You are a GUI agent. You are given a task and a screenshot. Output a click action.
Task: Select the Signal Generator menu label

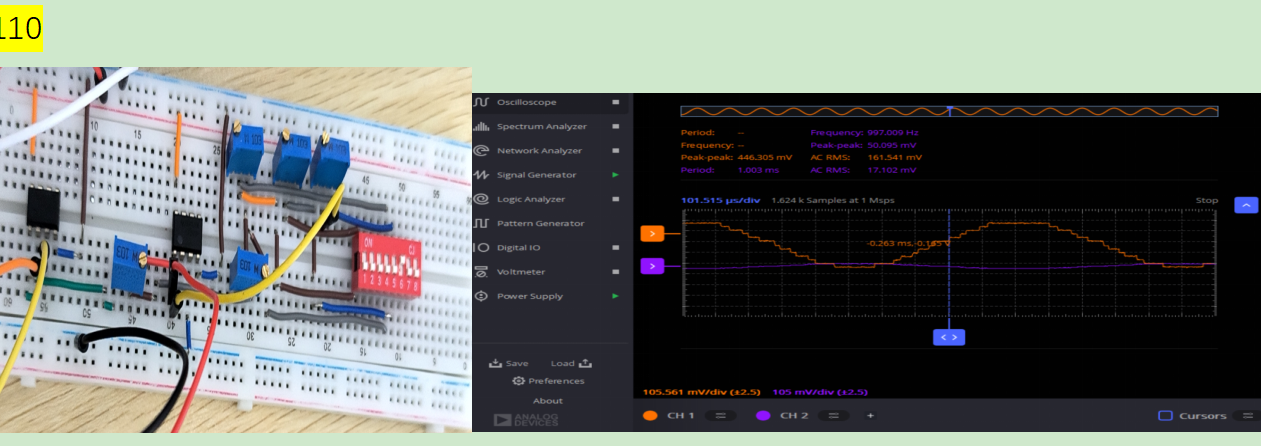(537, 175)
